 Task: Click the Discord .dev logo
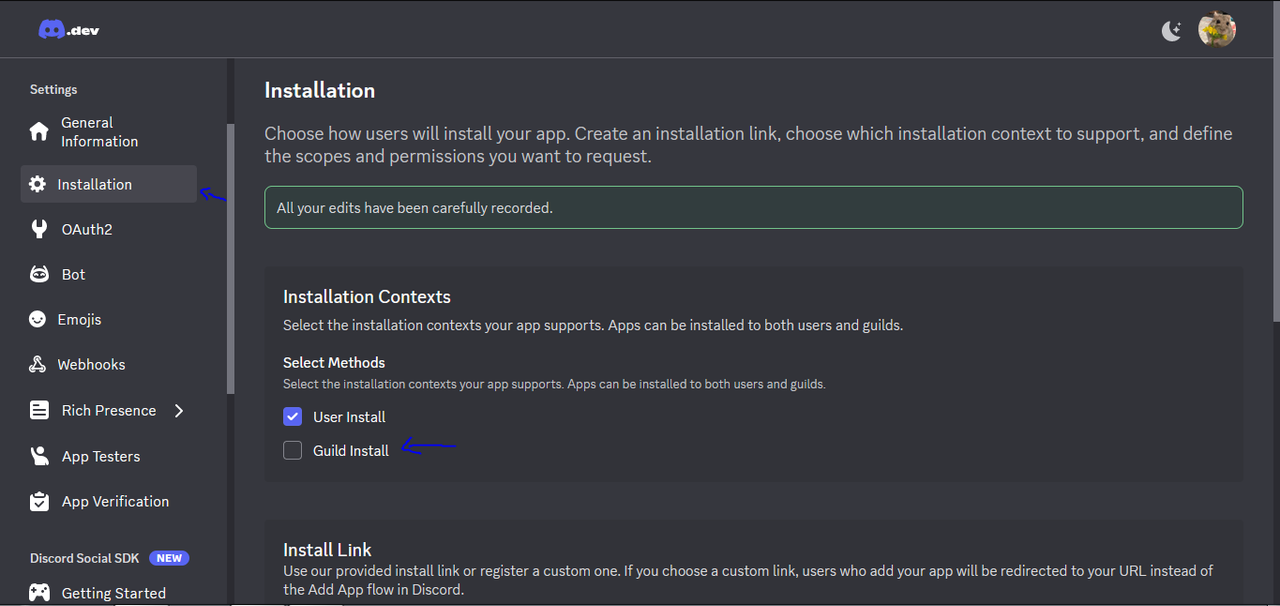69,29
